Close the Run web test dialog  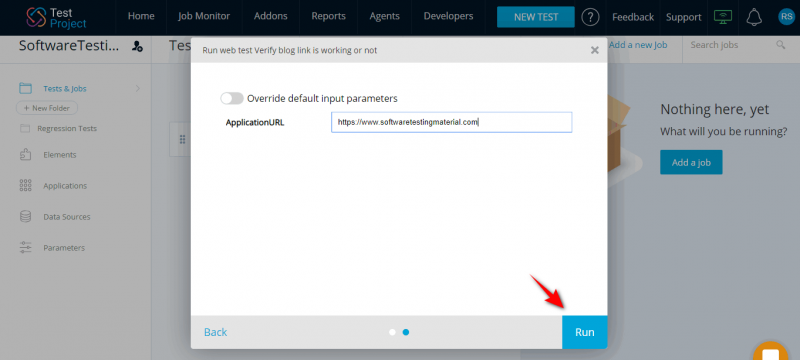594,50
